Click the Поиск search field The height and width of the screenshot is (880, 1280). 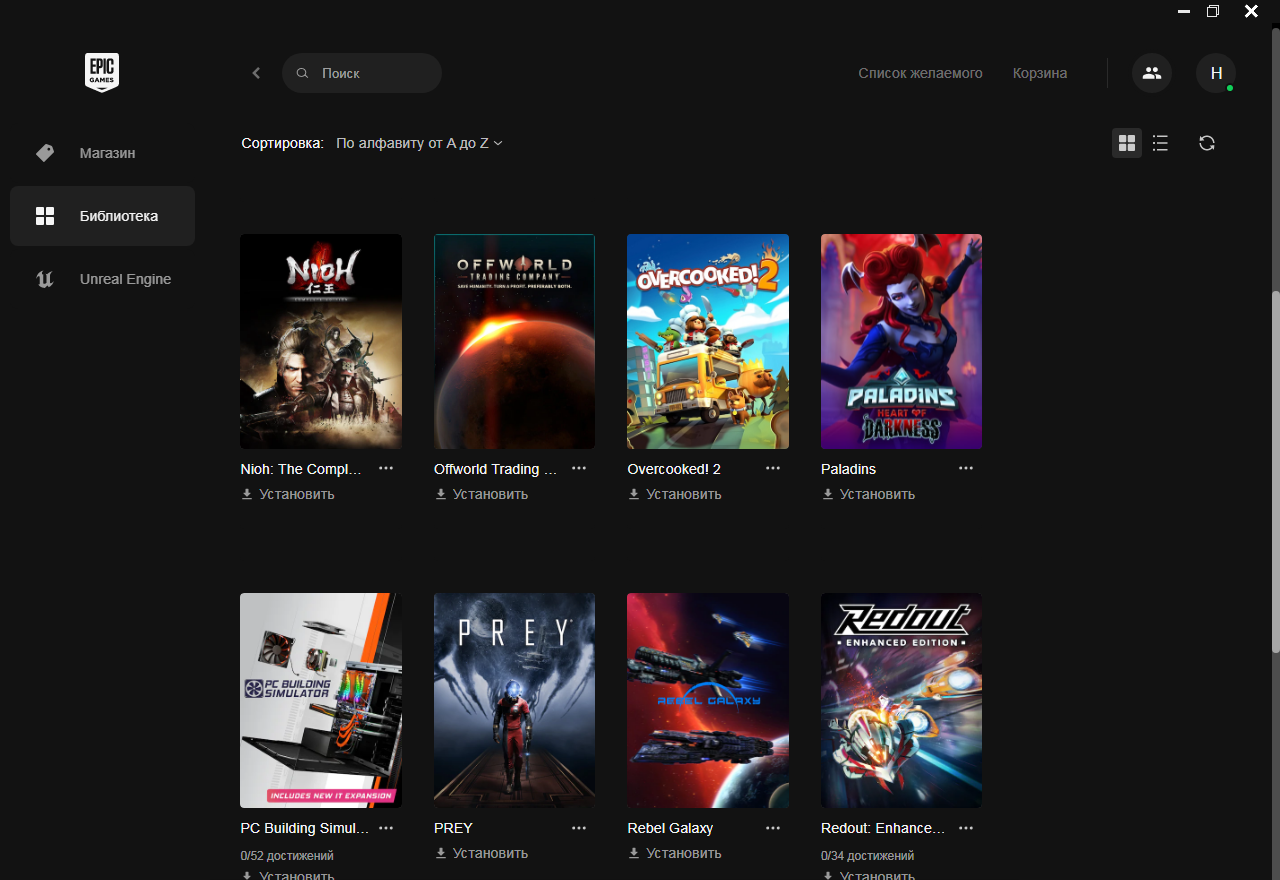tap(362, 73)
